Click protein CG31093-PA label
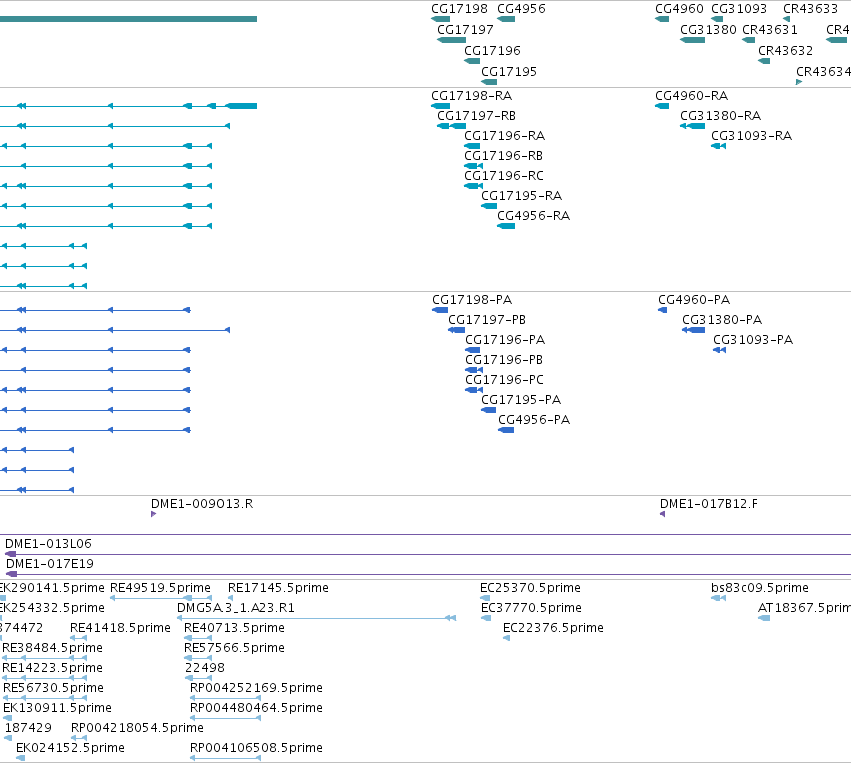851x763 pixels. click(x=753, y=340)
